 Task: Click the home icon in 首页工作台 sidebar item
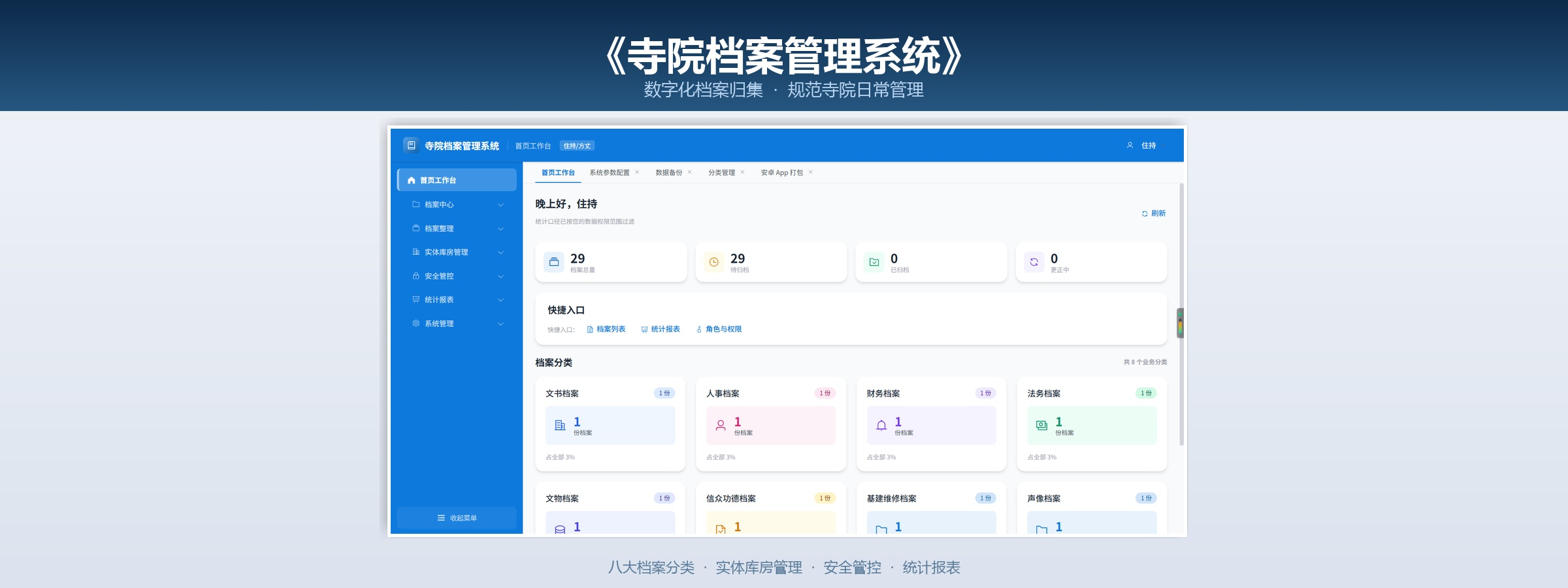pyautogui.click(x=412, y=180)
